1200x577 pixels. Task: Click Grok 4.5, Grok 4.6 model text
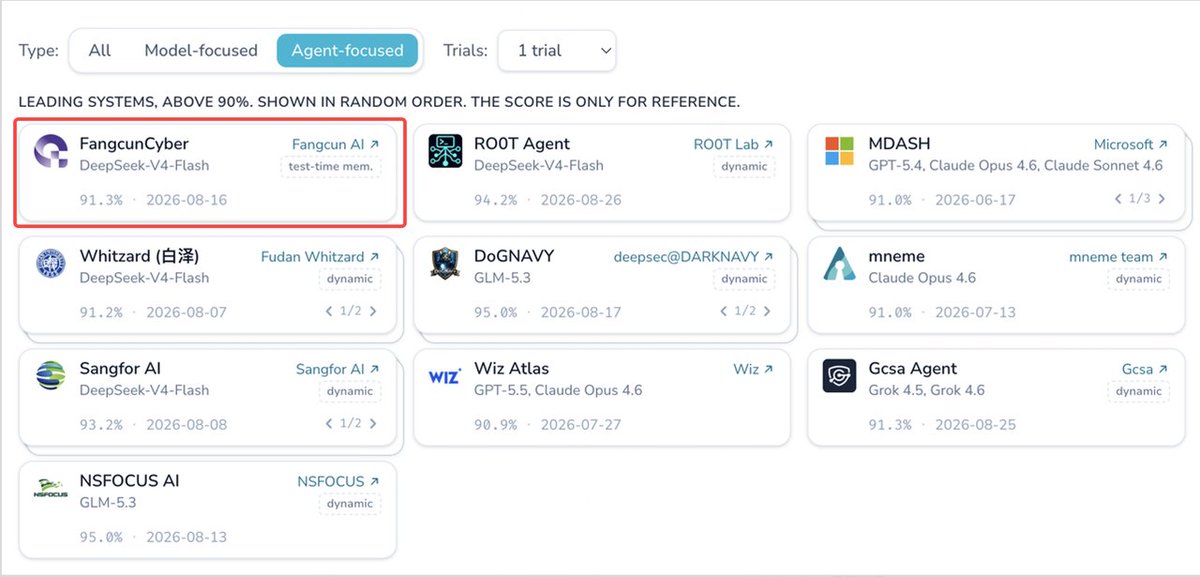pos(926,390)
